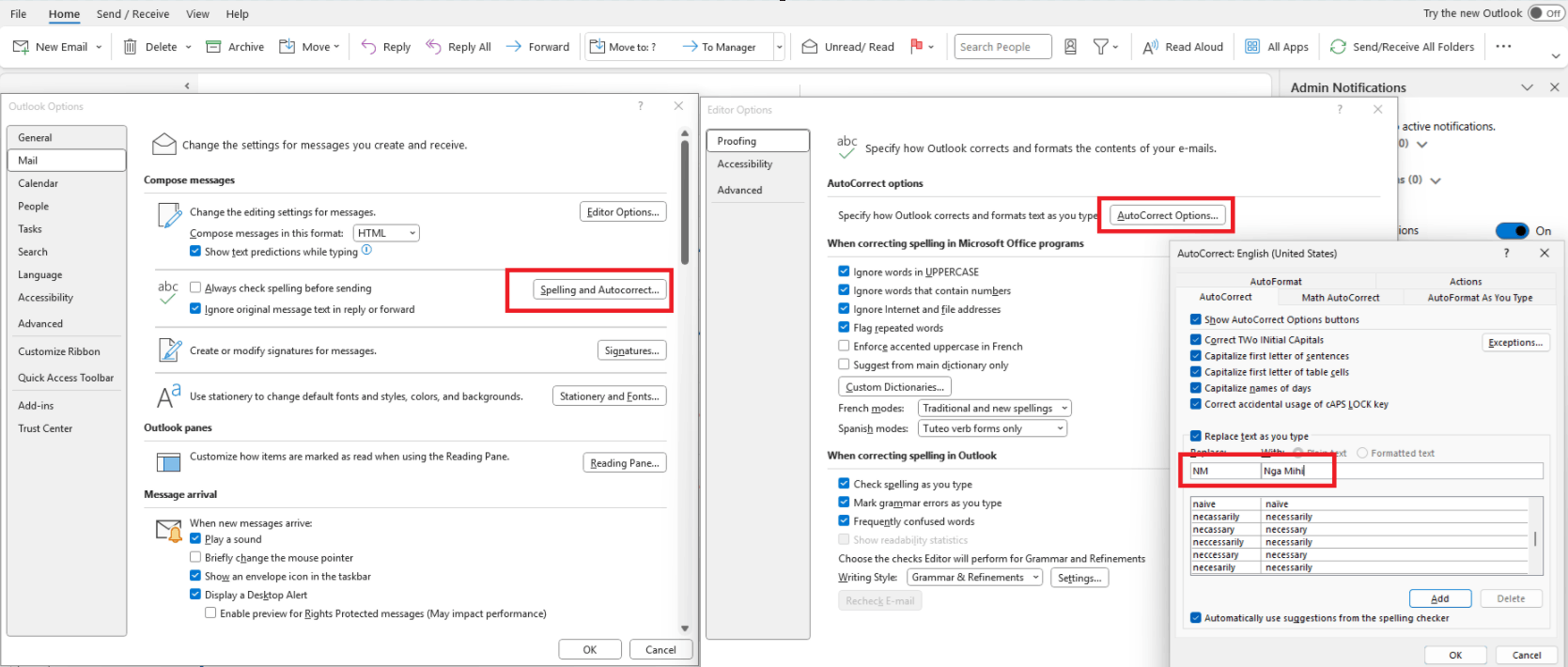Click the Filter Email funnel icon
Screen dimensions: 1568x667
pyautogui.click(x=1101, y=46)
